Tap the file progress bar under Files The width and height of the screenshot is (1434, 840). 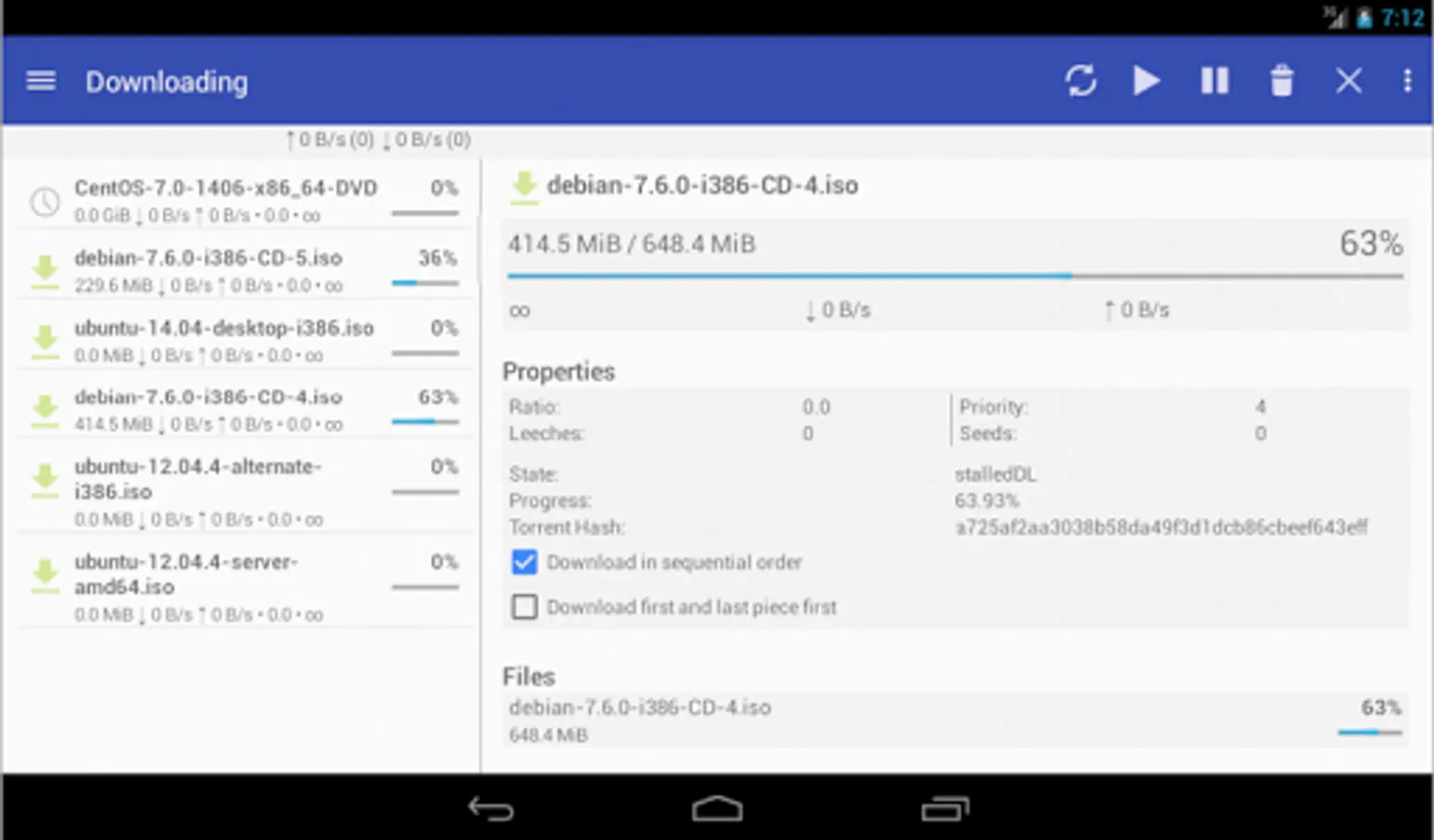1370,733
